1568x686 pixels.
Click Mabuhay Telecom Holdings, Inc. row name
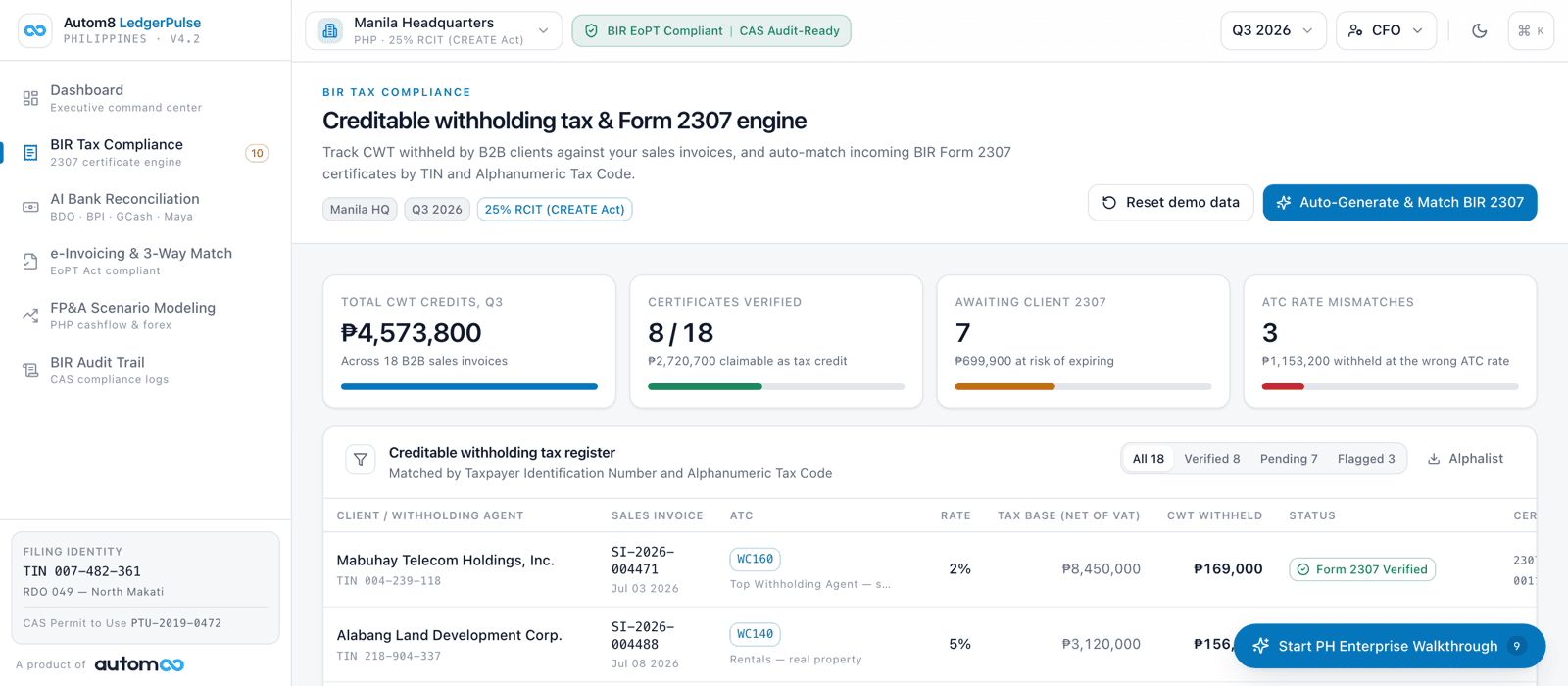click(x=446, y=561)
